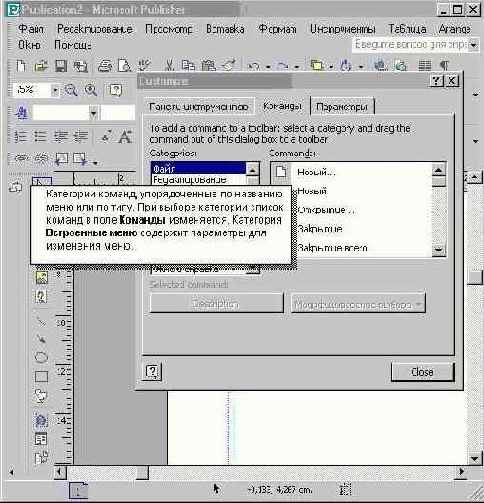Click the New publication toolbar icon
The image size is (484, 503).
21,66
